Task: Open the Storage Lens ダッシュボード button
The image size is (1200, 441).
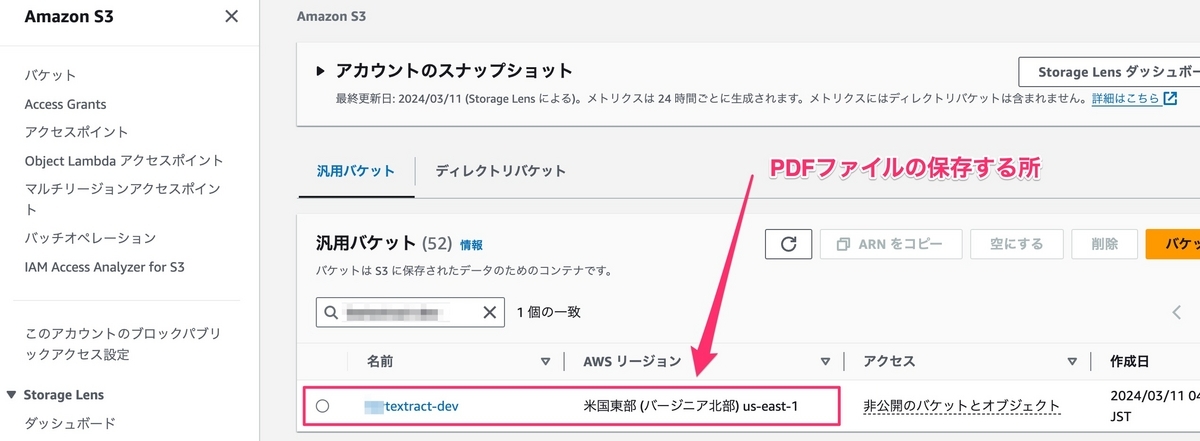Action: [1109, 72]
